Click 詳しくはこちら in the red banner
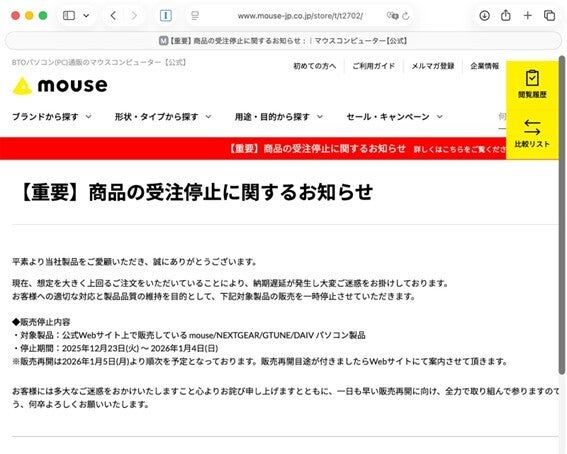 click(x=459, y=149)
